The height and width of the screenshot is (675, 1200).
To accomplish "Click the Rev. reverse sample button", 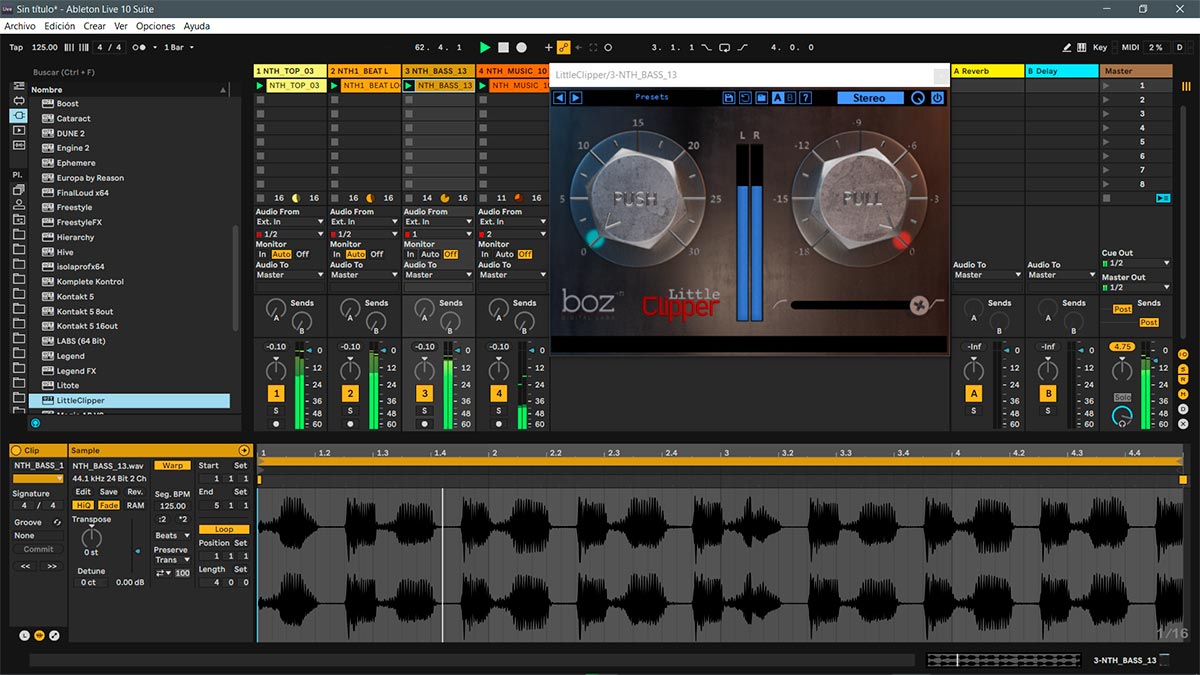I will click(135, 492).
